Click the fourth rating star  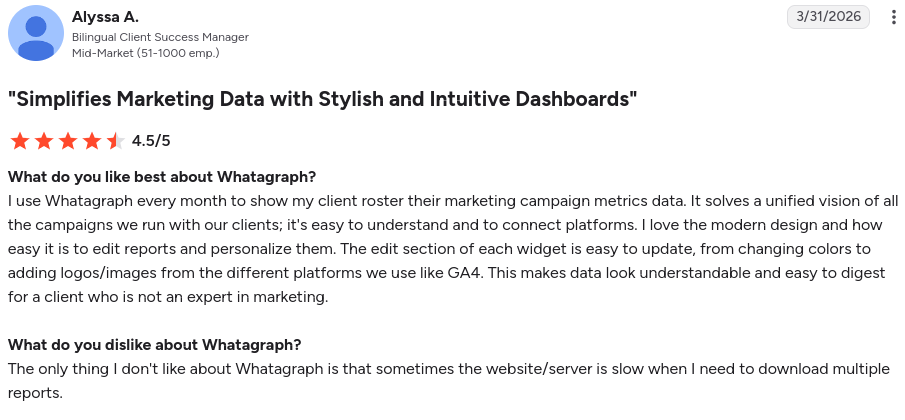[92, 141]
